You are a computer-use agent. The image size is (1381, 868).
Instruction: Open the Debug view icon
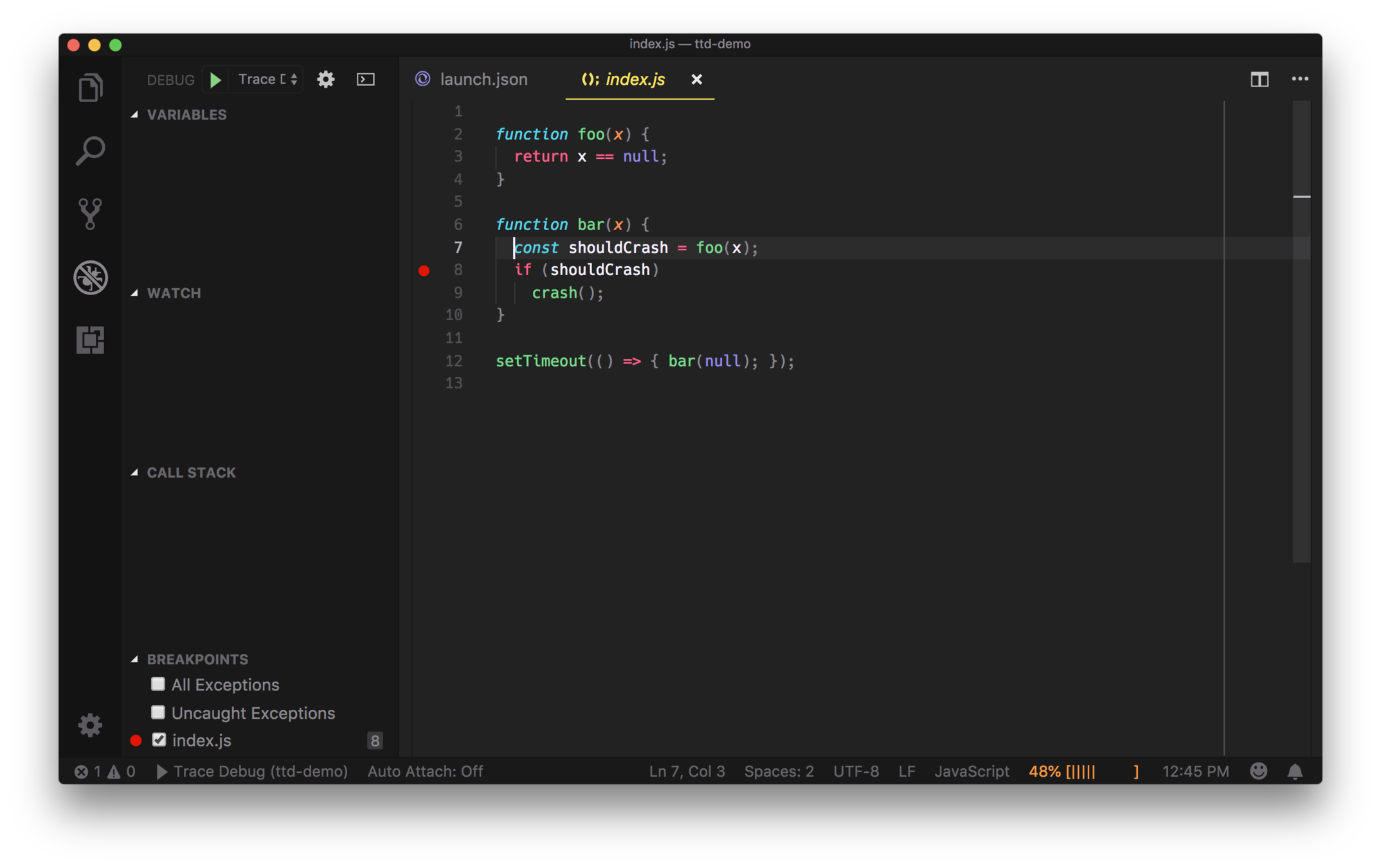point(90,277)
